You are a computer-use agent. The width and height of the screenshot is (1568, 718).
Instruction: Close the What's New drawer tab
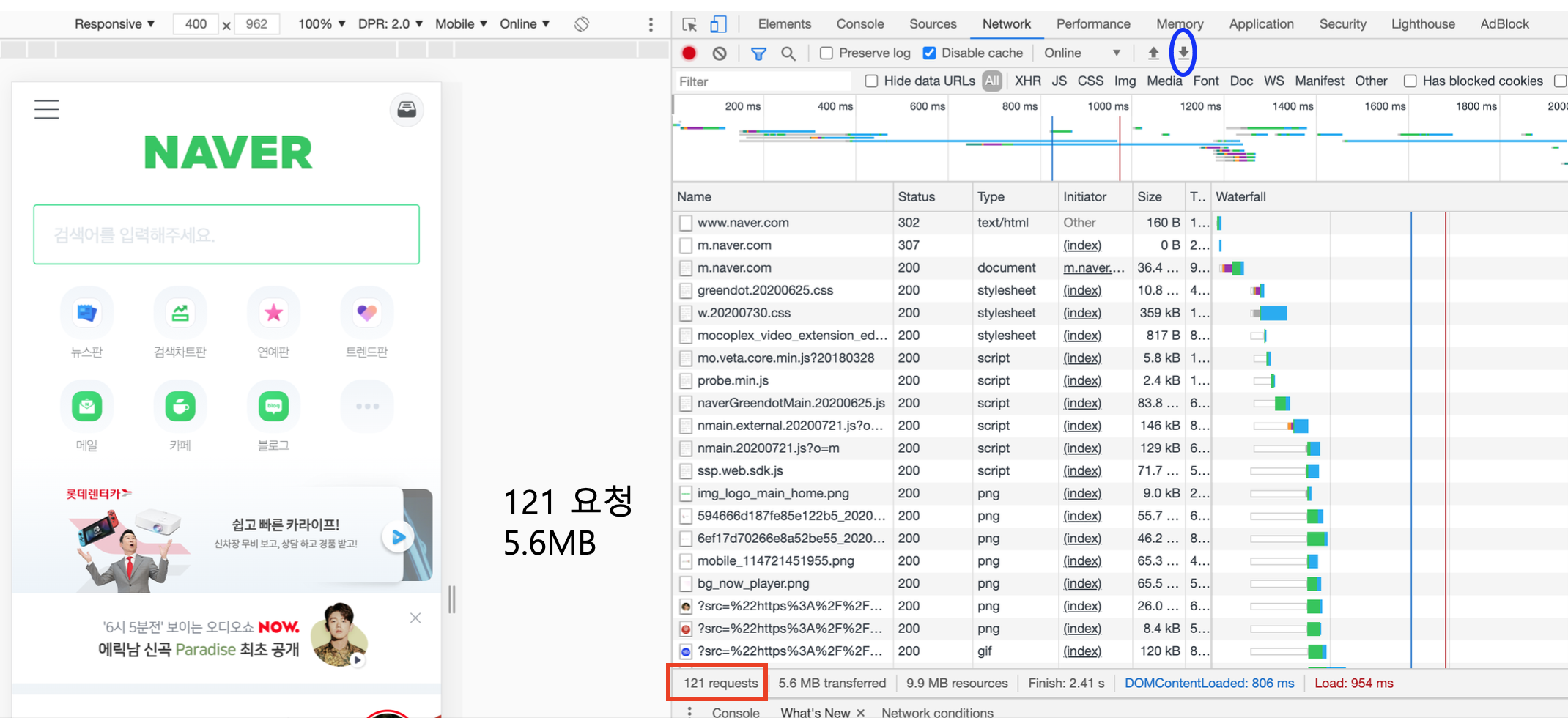(x=861, y=713)
